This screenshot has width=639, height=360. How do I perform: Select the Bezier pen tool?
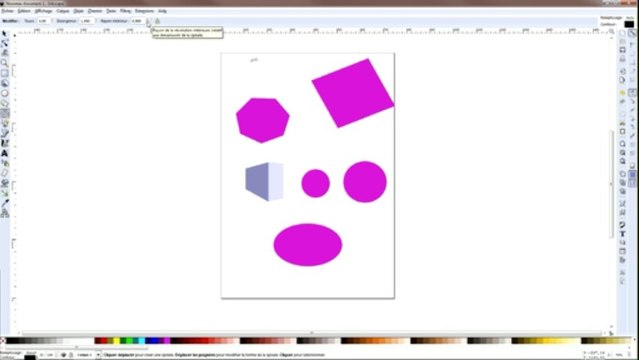(x=4, y=133)
